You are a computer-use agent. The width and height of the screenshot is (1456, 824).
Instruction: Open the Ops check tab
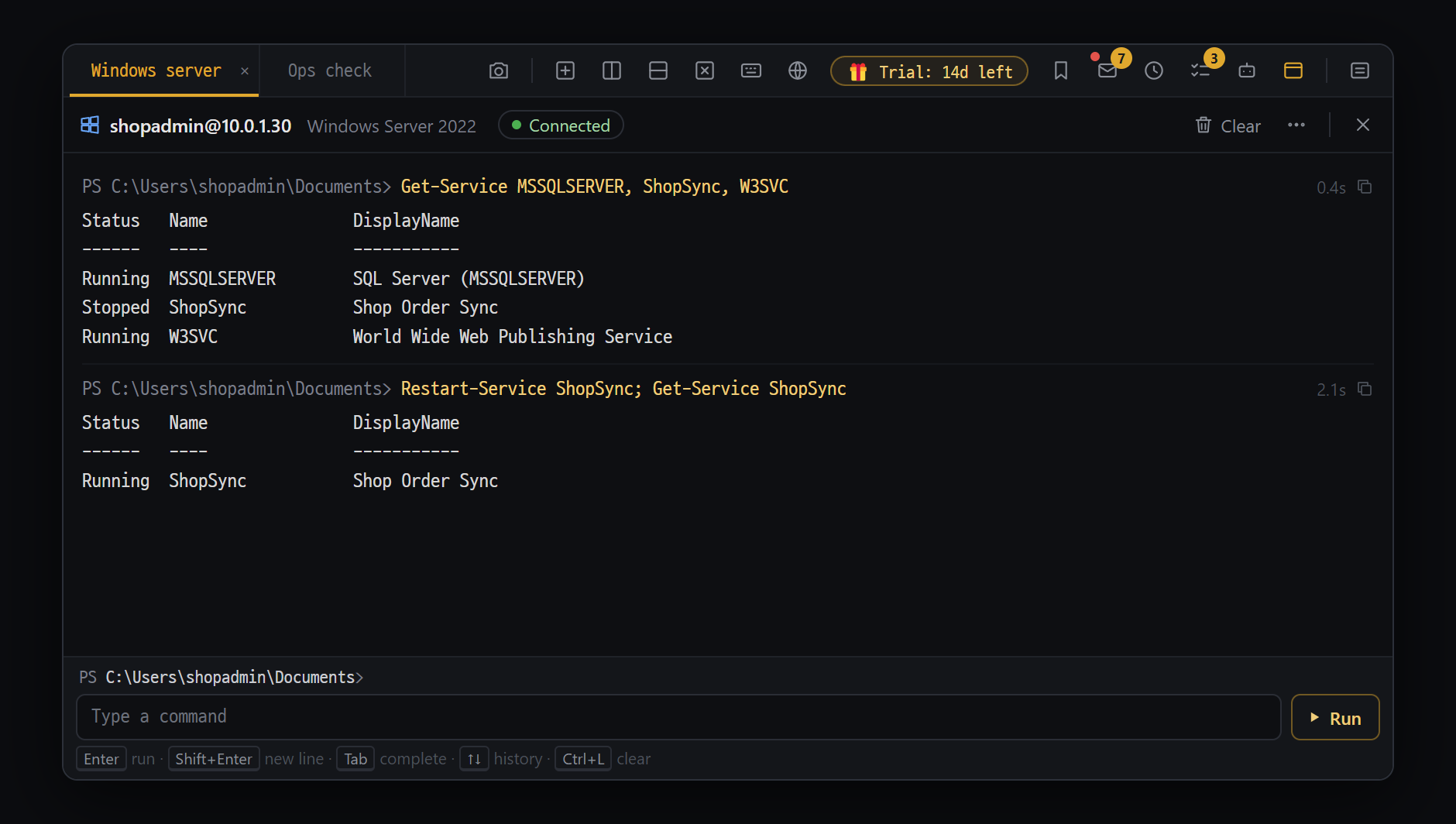tap(330, 70)
